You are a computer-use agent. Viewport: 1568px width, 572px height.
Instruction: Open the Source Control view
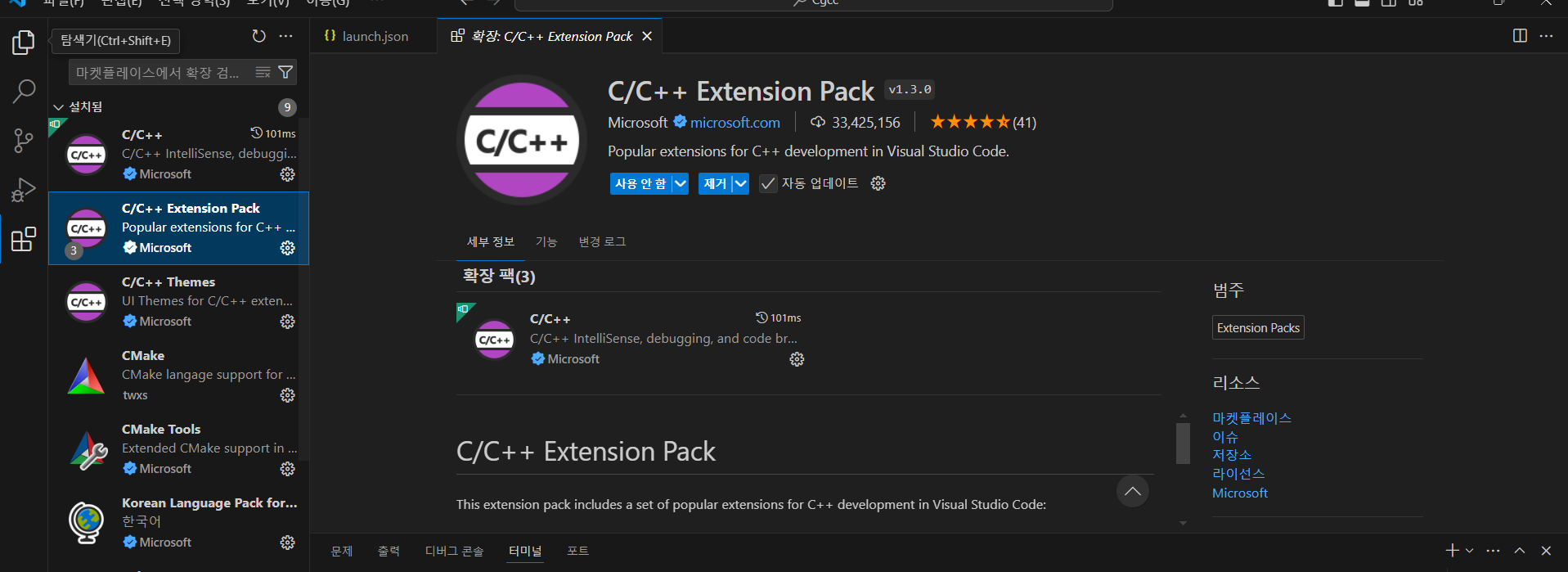(x=24, y=141)
